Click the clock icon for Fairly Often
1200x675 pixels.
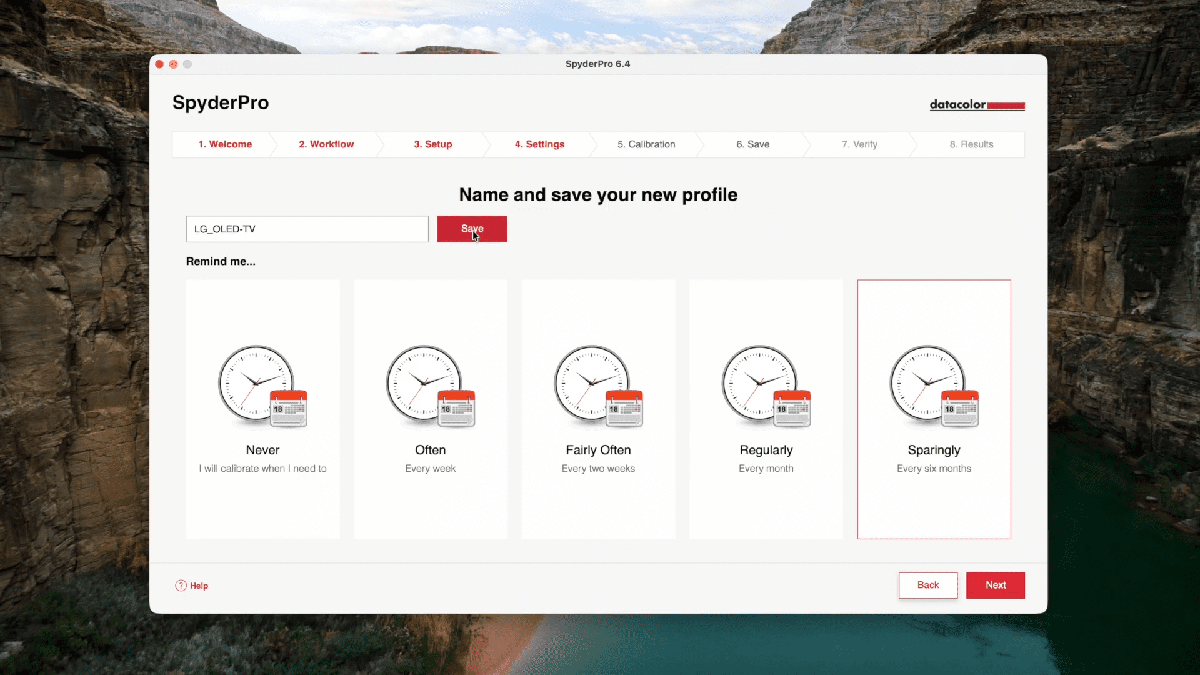598,386
